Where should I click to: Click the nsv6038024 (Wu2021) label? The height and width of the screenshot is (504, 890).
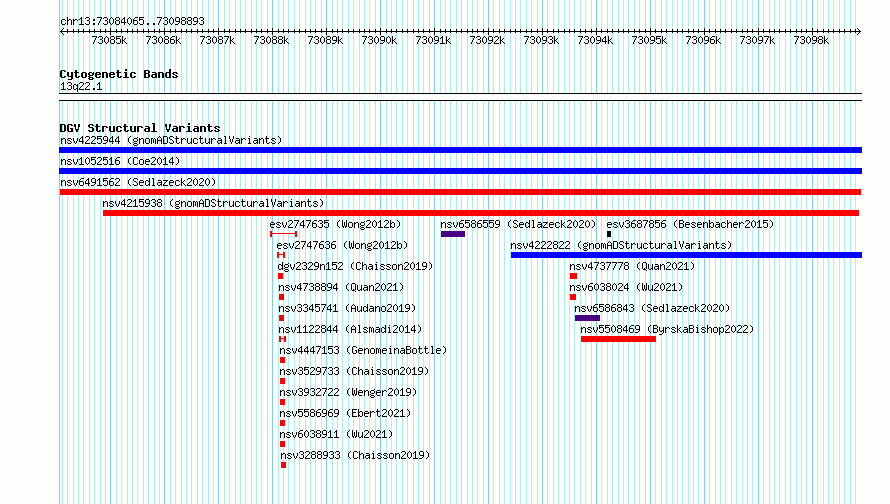click(x=626, y=287)
